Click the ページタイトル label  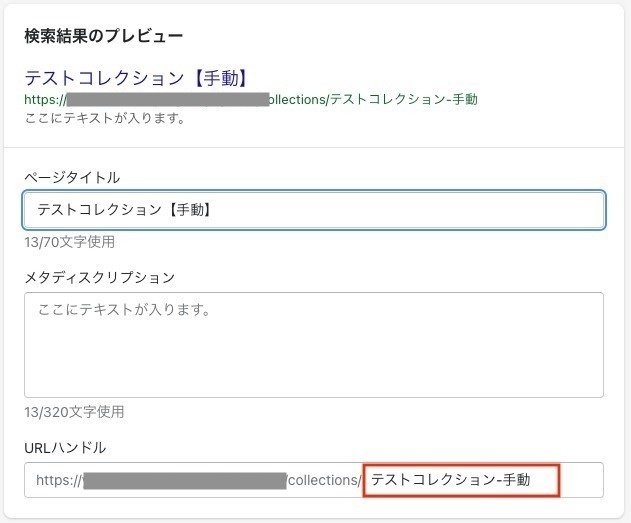pos(72,177)
